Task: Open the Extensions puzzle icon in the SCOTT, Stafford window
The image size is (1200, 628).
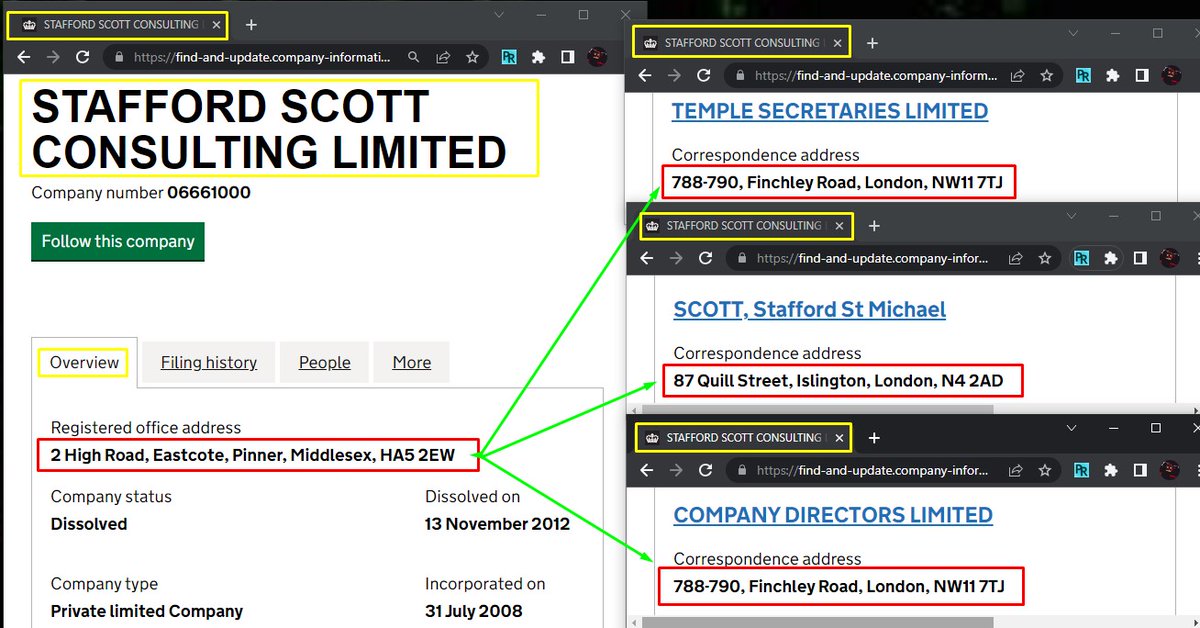Action: click(1110, 258)
